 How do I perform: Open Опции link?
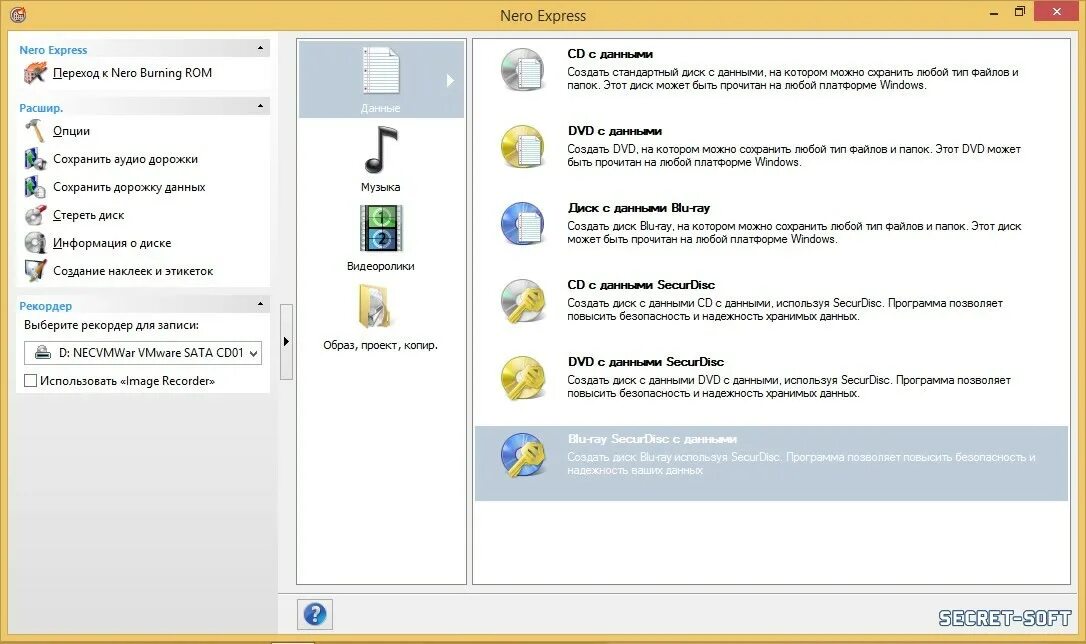tap(71, 131)
